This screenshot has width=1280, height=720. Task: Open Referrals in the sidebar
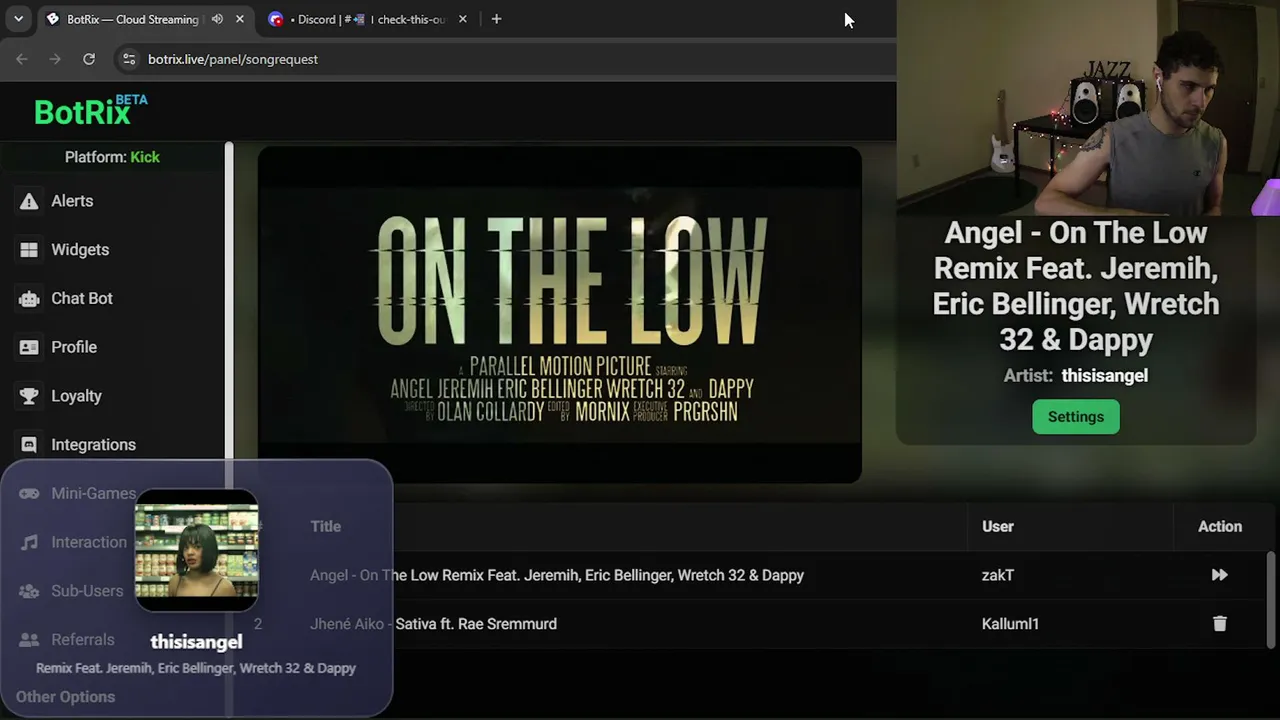(x=83, y=640)
